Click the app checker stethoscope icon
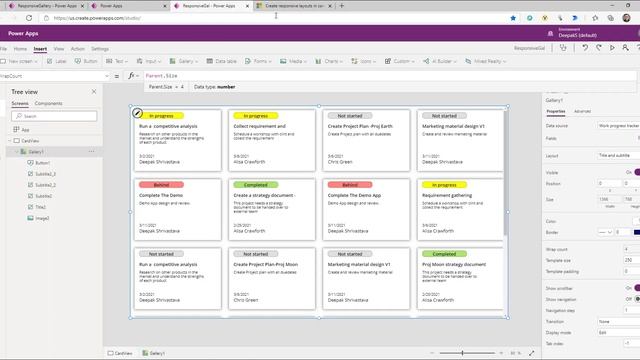 [563, 48]
